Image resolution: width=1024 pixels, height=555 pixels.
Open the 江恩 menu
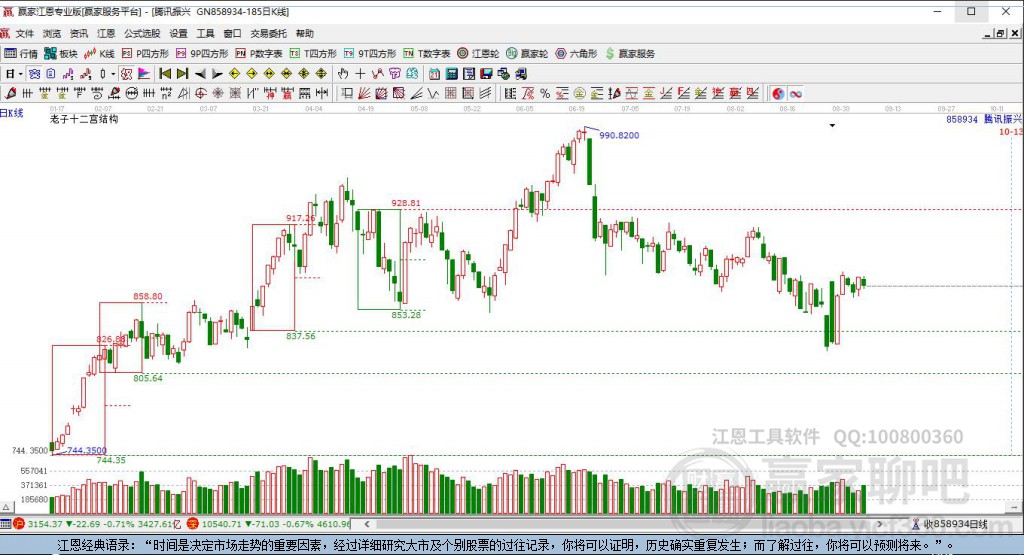(106, 33)
